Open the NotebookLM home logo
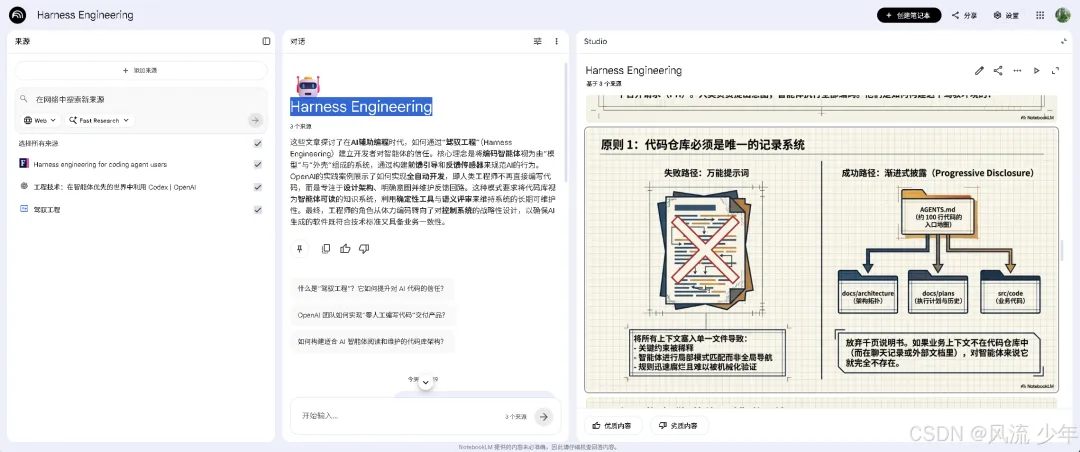The height and width of the screenshot is (452, 1080). click(x=18, y=15)
